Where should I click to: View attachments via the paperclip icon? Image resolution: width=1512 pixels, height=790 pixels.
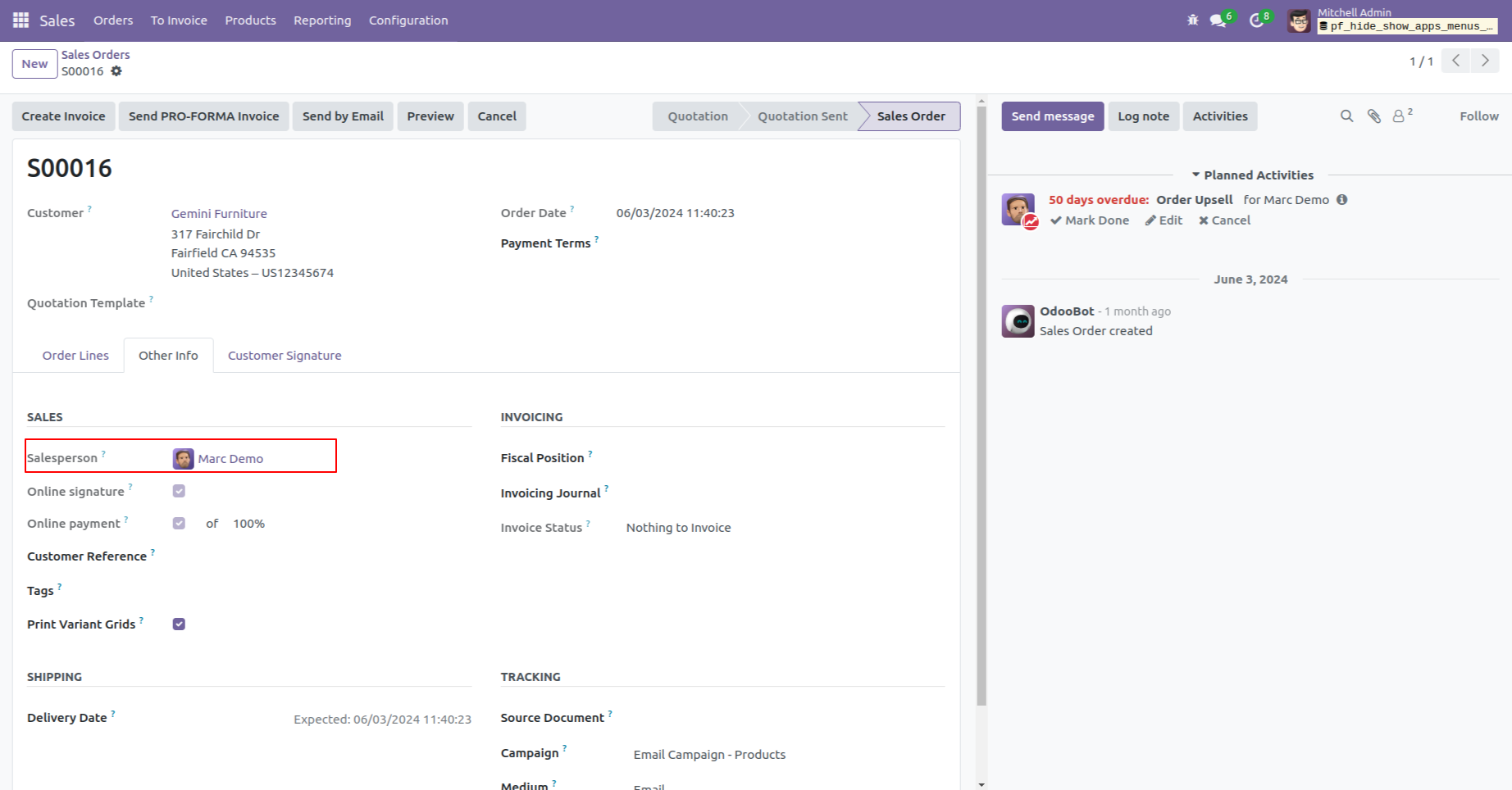[1373, 116]
